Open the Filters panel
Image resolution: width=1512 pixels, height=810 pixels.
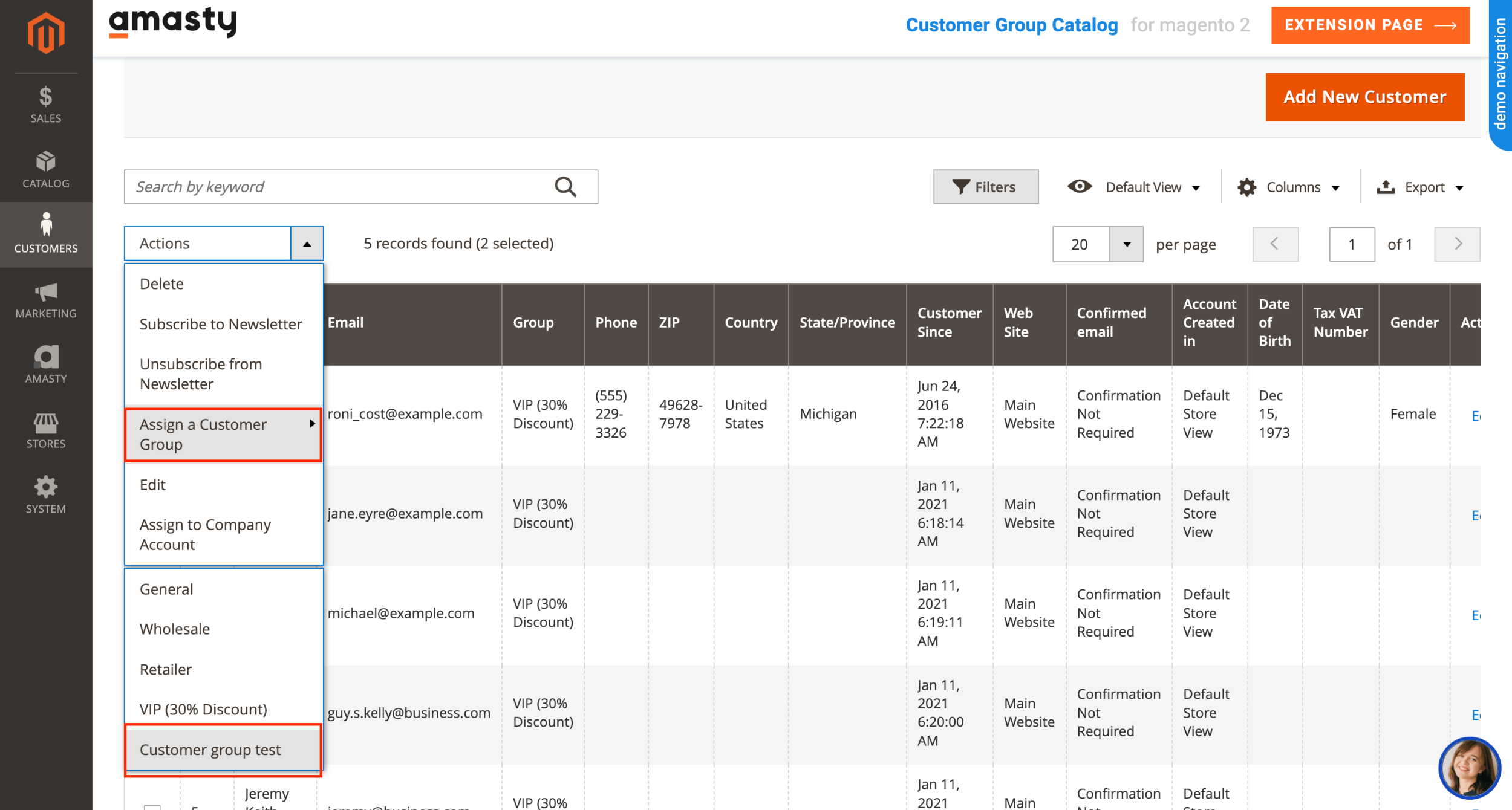click(985, 187)
